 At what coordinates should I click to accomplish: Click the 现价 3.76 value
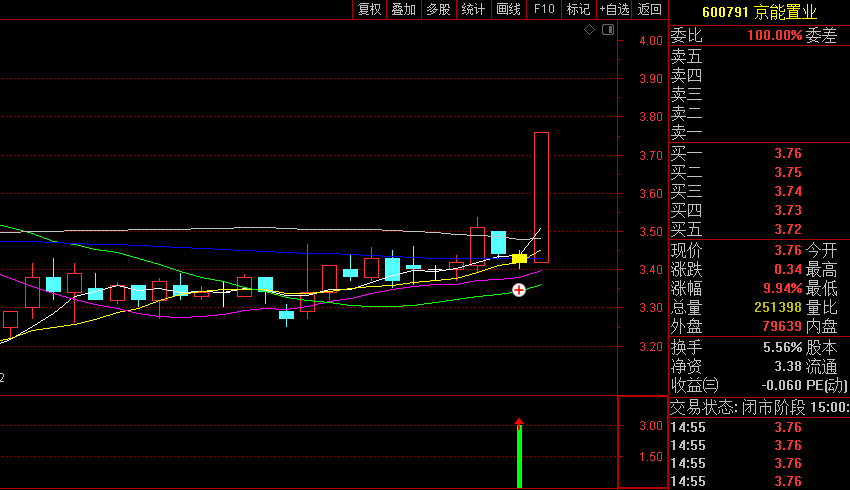(788, 250)
